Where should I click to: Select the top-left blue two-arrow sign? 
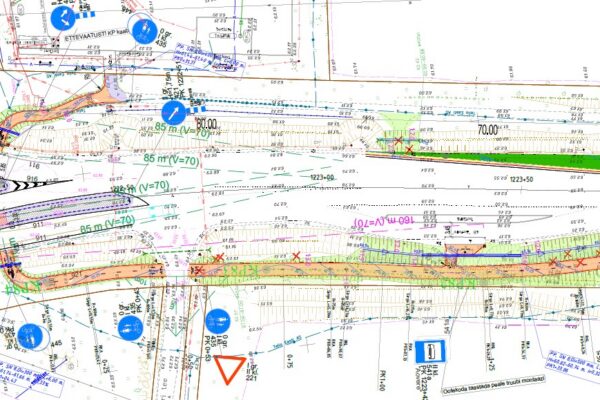click(63, 16)
